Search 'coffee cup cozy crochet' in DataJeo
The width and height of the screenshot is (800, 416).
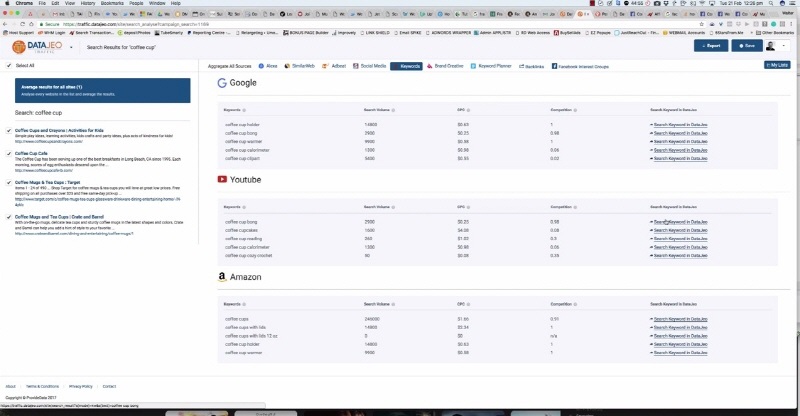[x=681, y=256]
